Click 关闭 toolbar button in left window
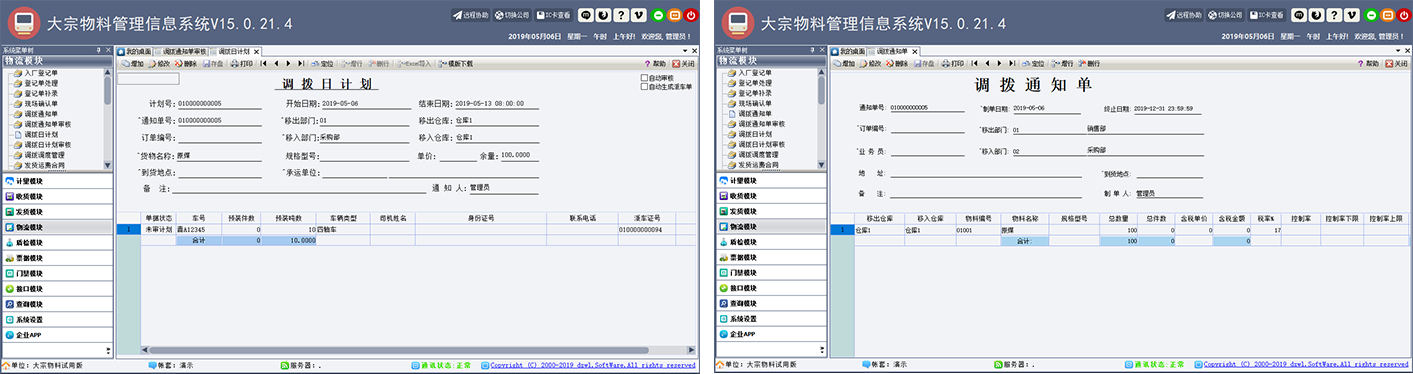The width and height of the screenshot is (1413, 374). coord(682,63)
